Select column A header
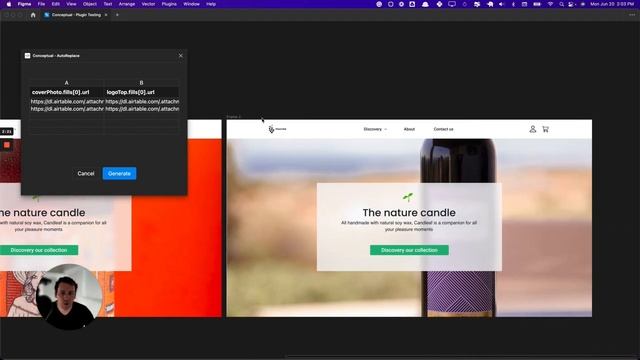Viewport: 640px width, 360px height. 67,83
